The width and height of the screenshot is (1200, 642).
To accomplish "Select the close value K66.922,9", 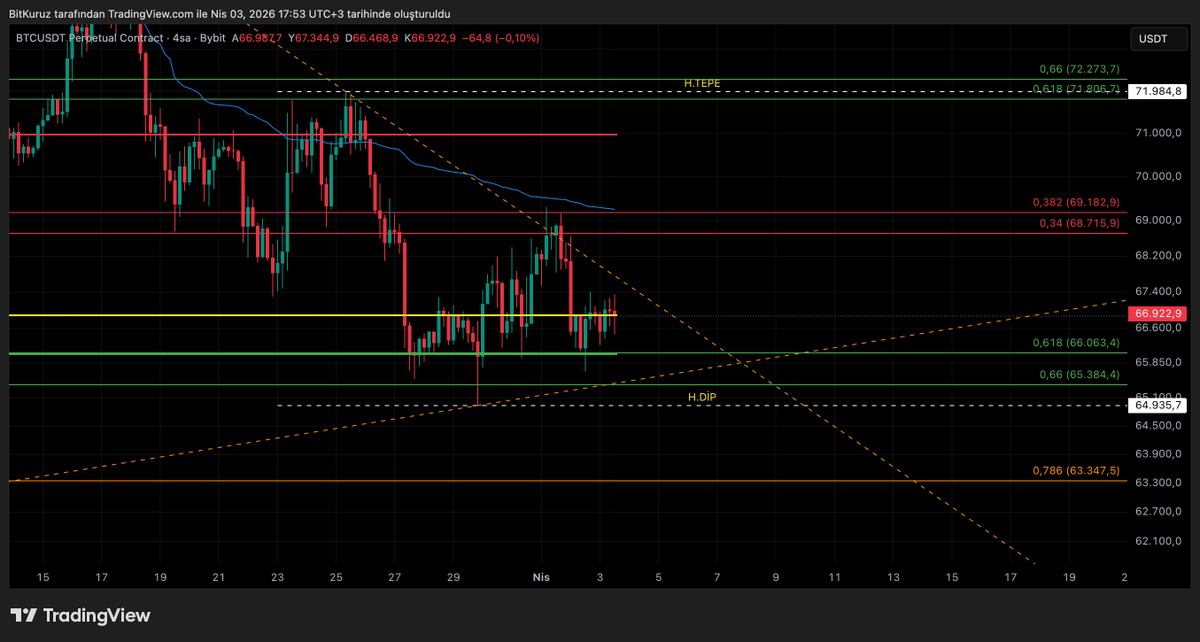I will [x=430, y=38].
